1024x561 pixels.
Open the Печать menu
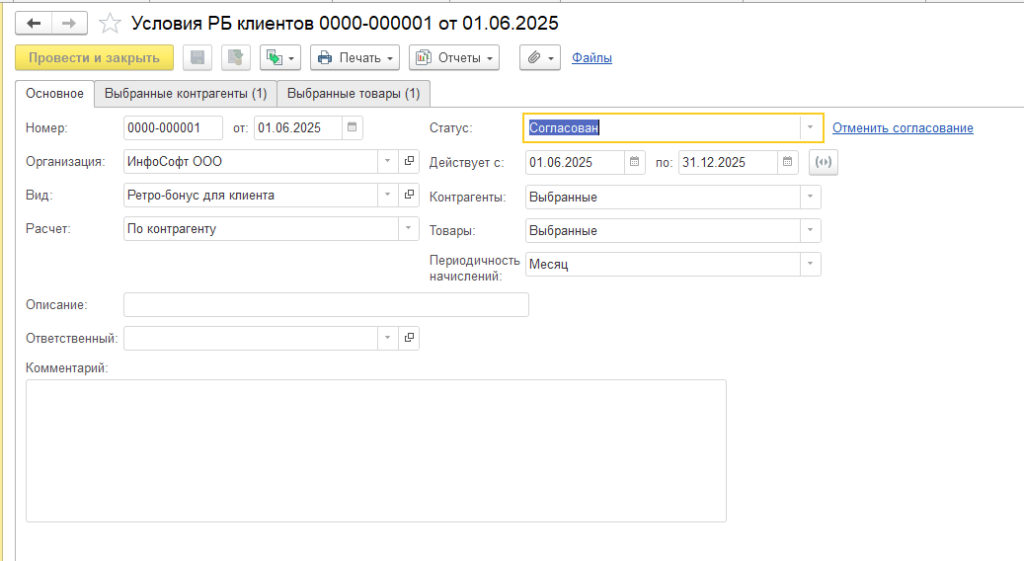(x=355, y=58)
